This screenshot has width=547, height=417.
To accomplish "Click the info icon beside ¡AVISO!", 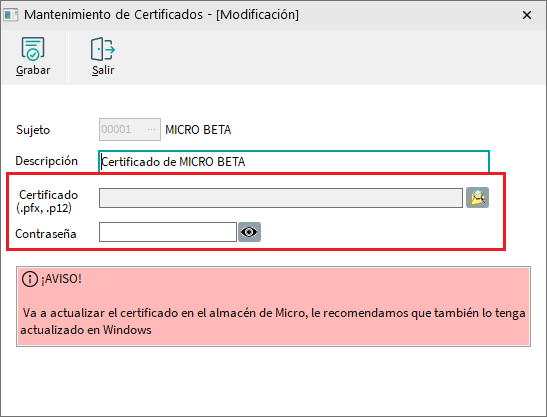I will tap(30, 279).
